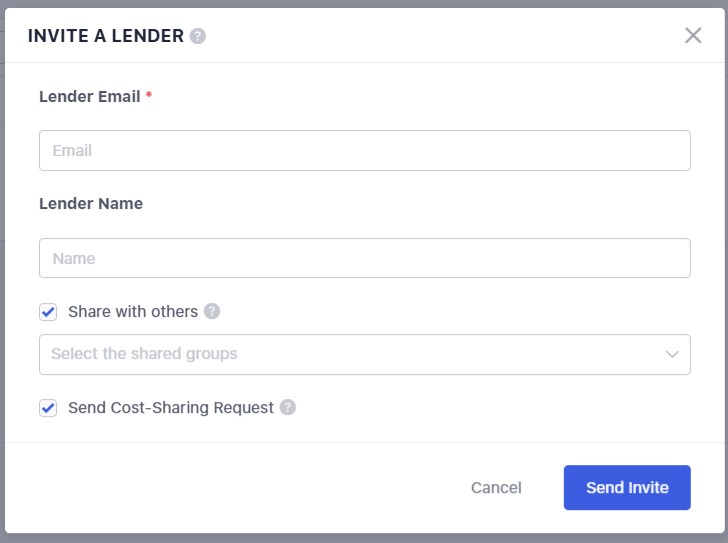Screen dimensions: 728x543
Task: Close the Invite a Lender dialog
Action: pyautogui.click(x=693, y=35)
